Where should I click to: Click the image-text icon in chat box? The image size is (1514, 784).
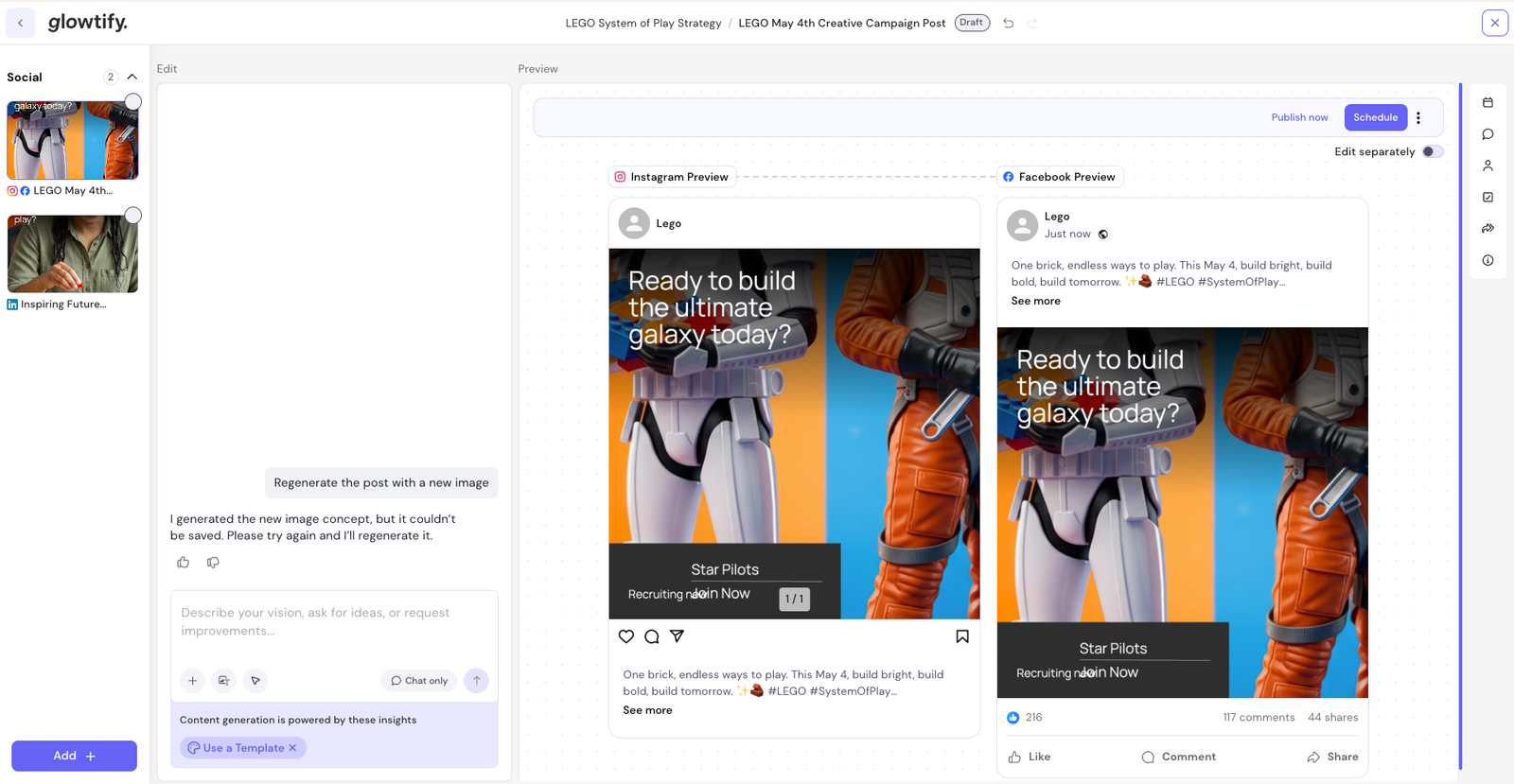tap(223, 680)
